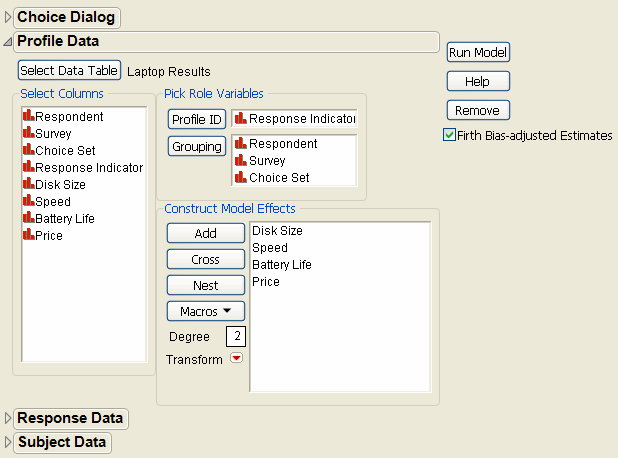
Task: Click the Survey icon in Grouping list
Action: pos(241,161)
